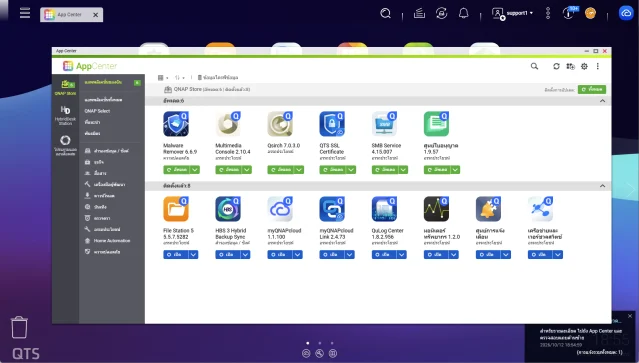Dismiss the bottom-right notification popup

(x=630, y=316)
